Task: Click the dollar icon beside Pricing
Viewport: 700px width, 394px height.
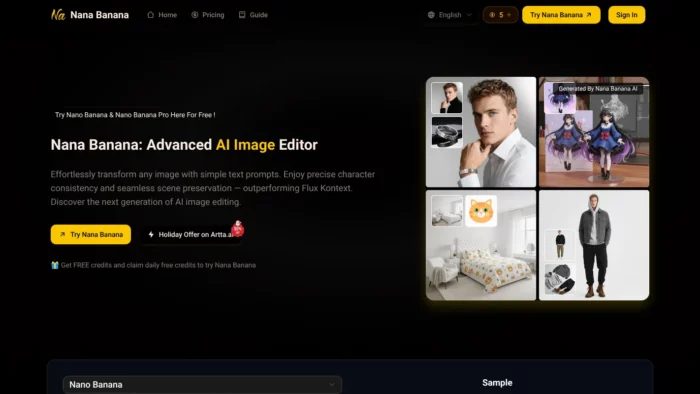Action: [x=195, y=15]
